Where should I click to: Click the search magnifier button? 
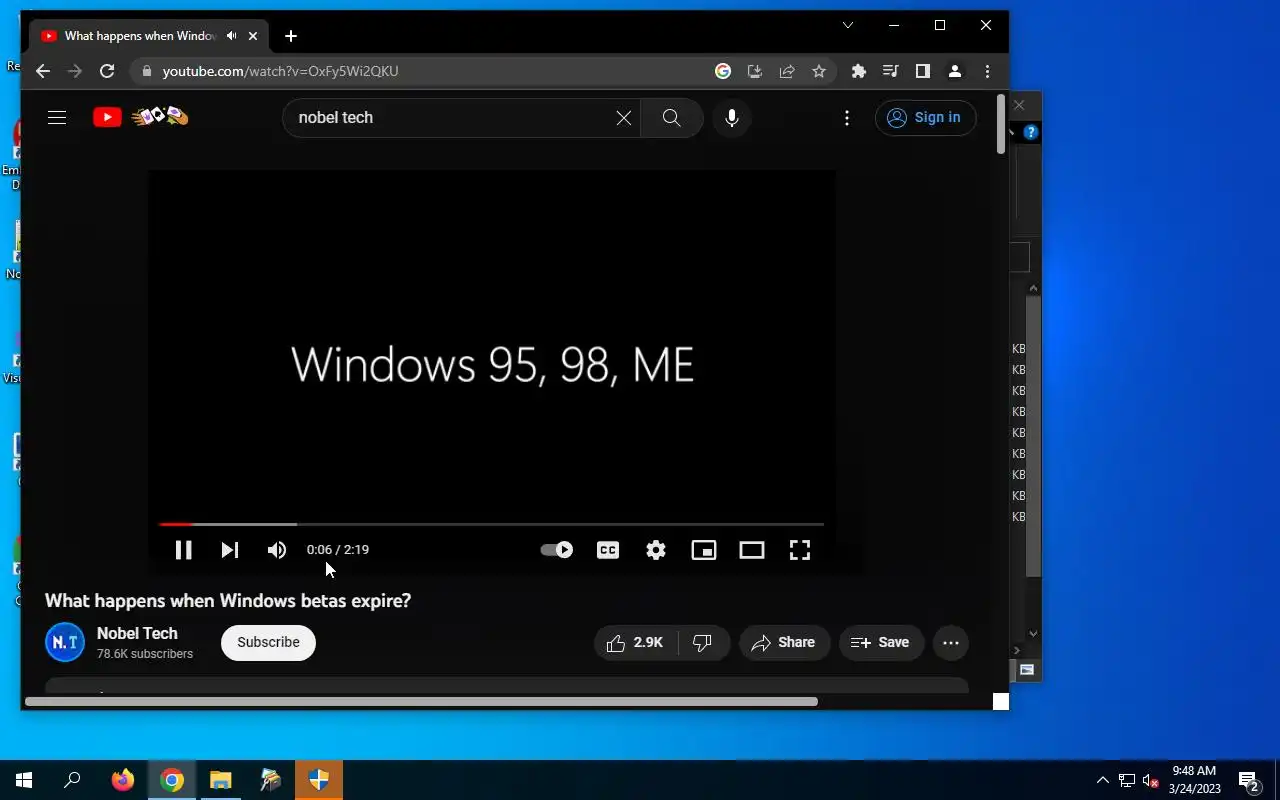[x=672, y=118]
